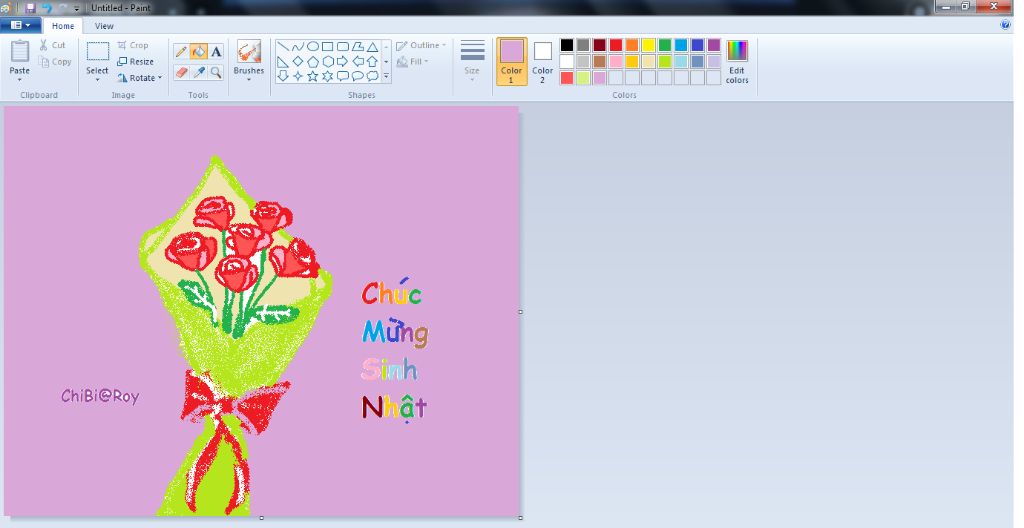Select the Magnifier tool

216,72
